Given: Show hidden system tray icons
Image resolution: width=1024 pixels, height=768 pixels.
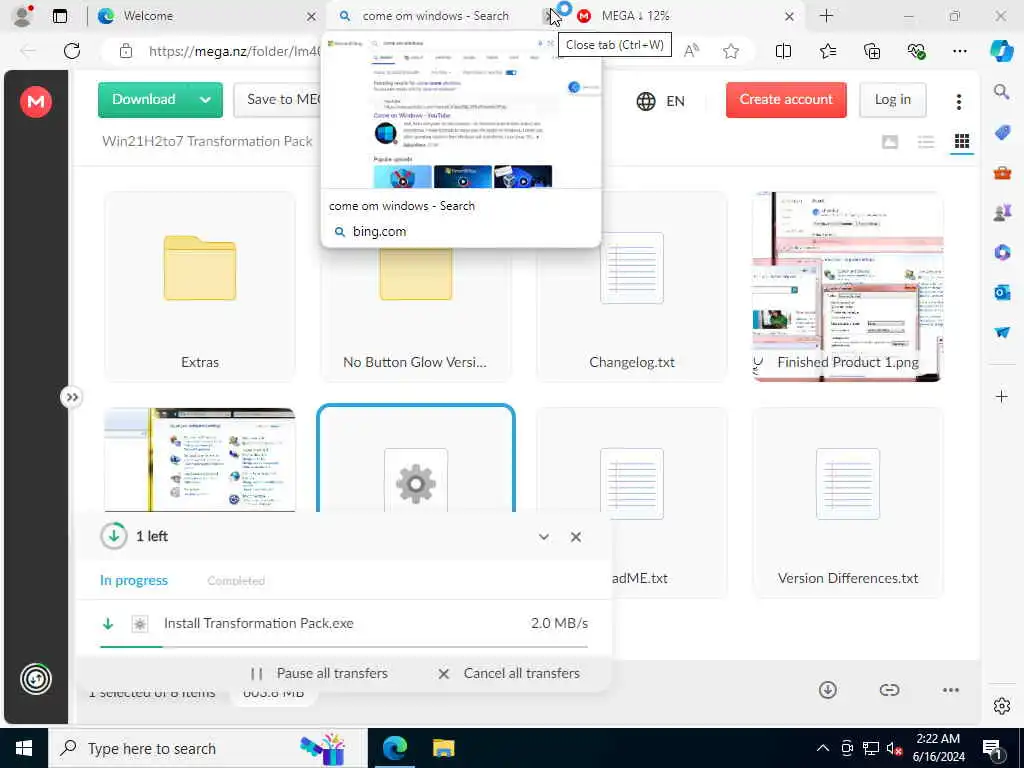Looking at the screenshot, I should pyautogui.click(x=823, y=748).
